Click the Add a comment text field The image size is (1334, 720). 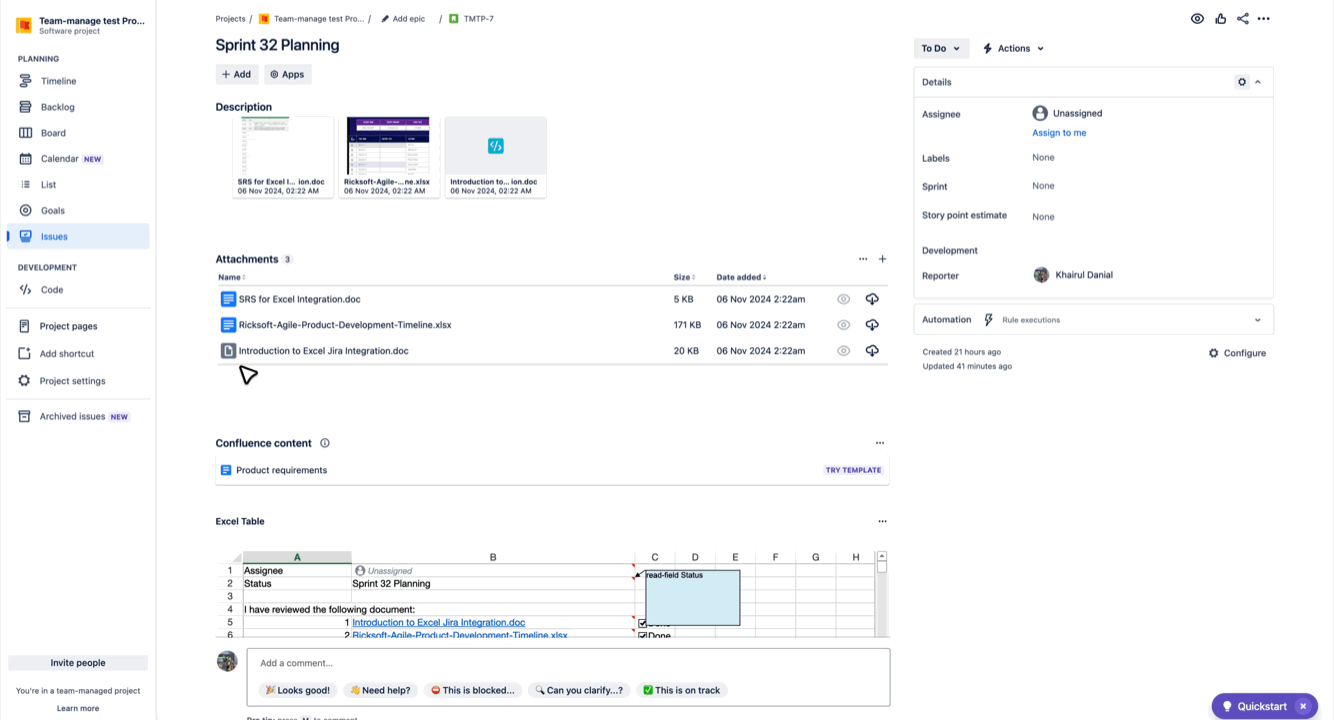pyautogui.click(x=568, y=663)
